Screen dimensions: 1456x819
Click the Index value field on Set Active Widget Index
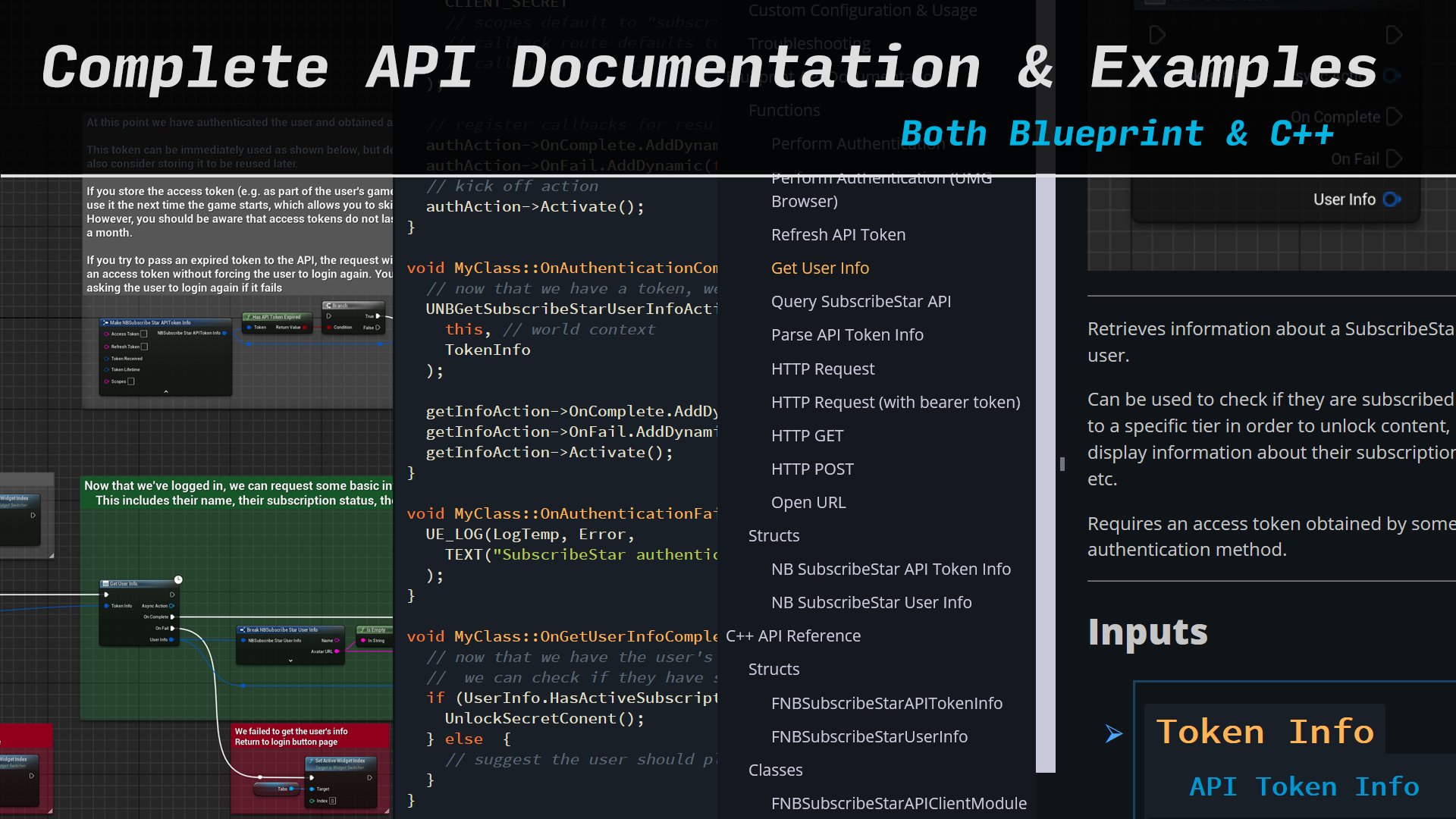pyautogui.click(x=333, y=801)
